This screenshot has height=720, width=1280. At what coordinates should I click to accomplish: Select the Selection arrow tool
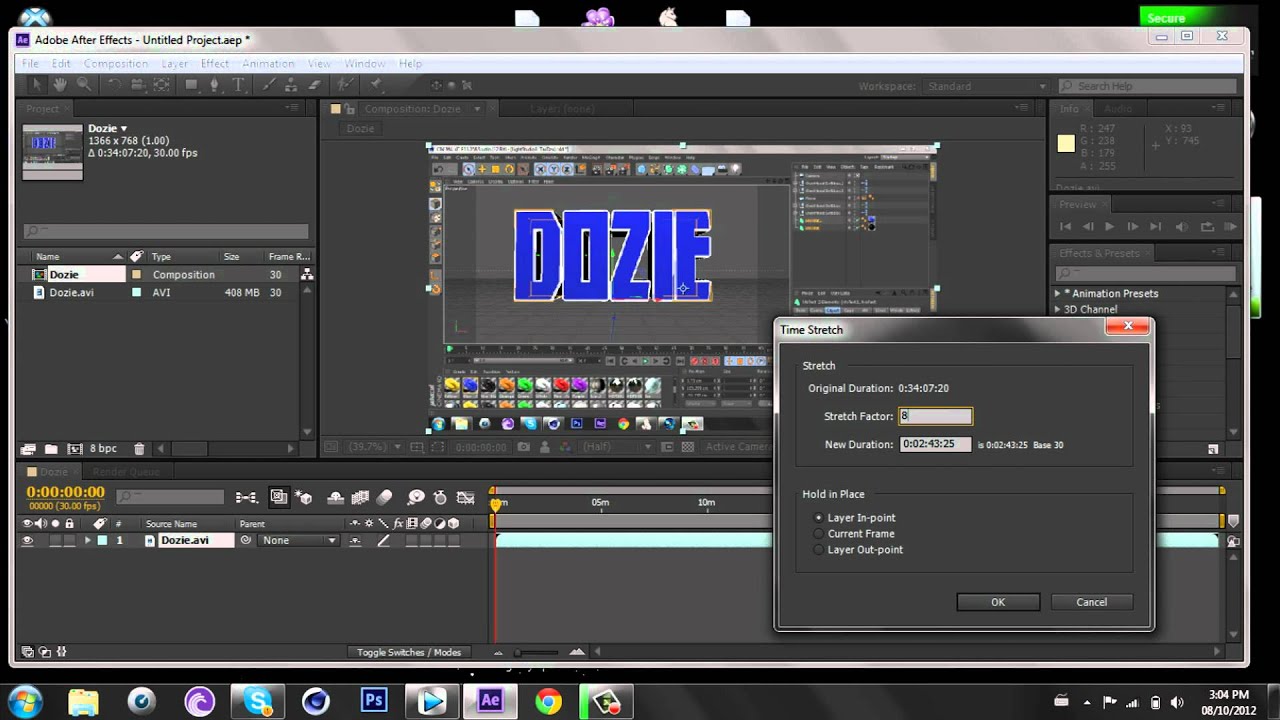37,86
